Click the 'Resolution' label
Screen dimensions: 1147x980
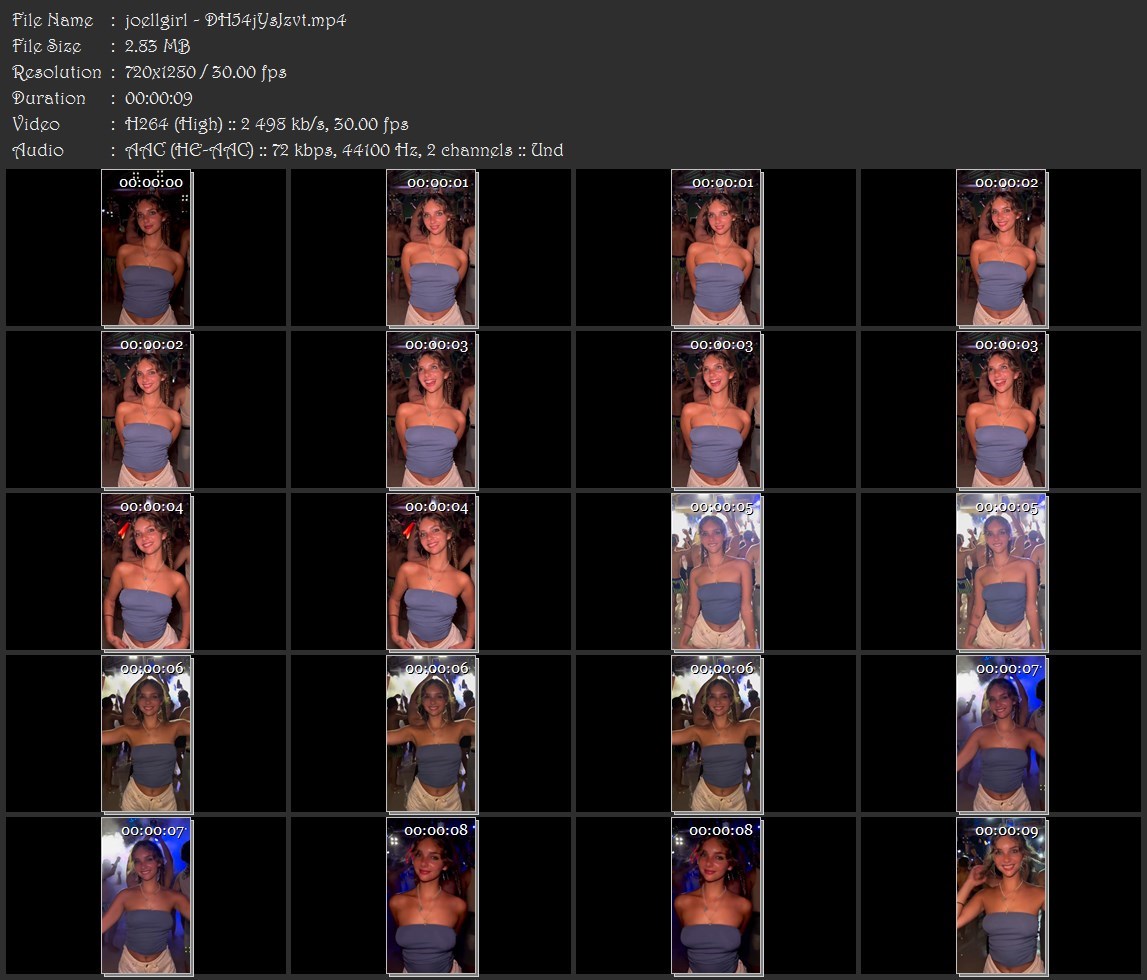pos(57,72)
